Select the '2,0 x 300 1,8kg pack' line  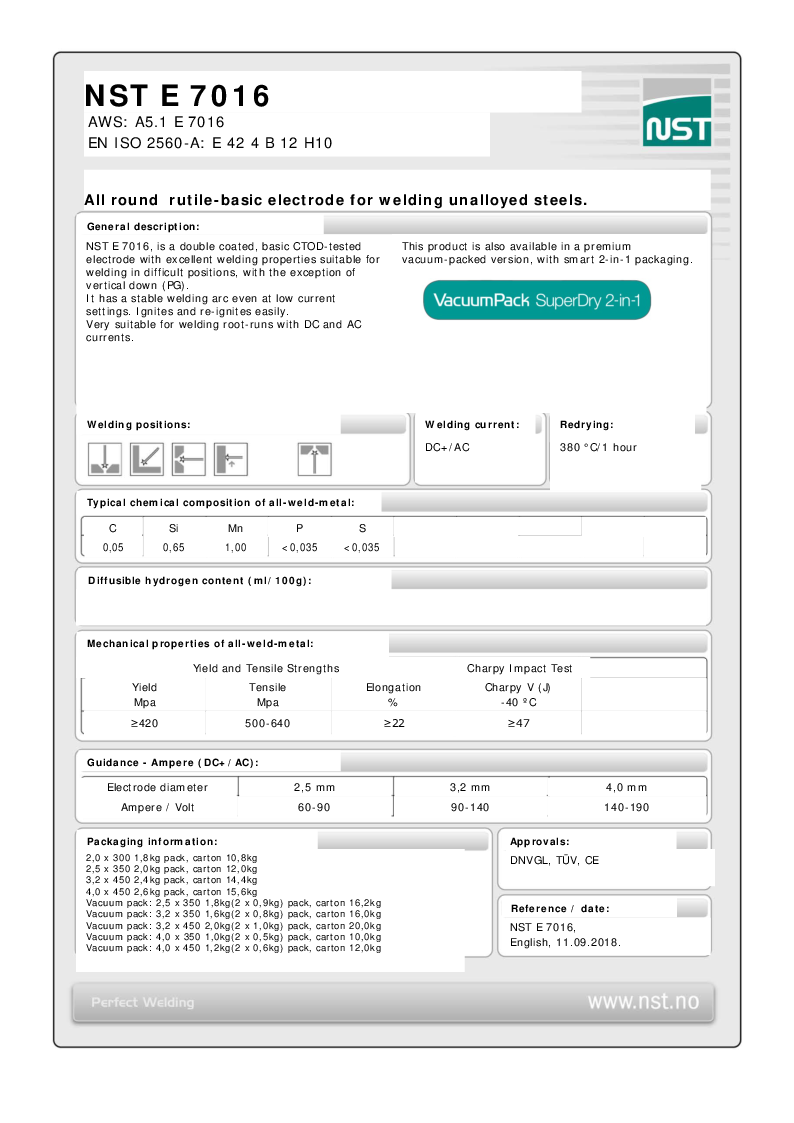click(172, 858)
